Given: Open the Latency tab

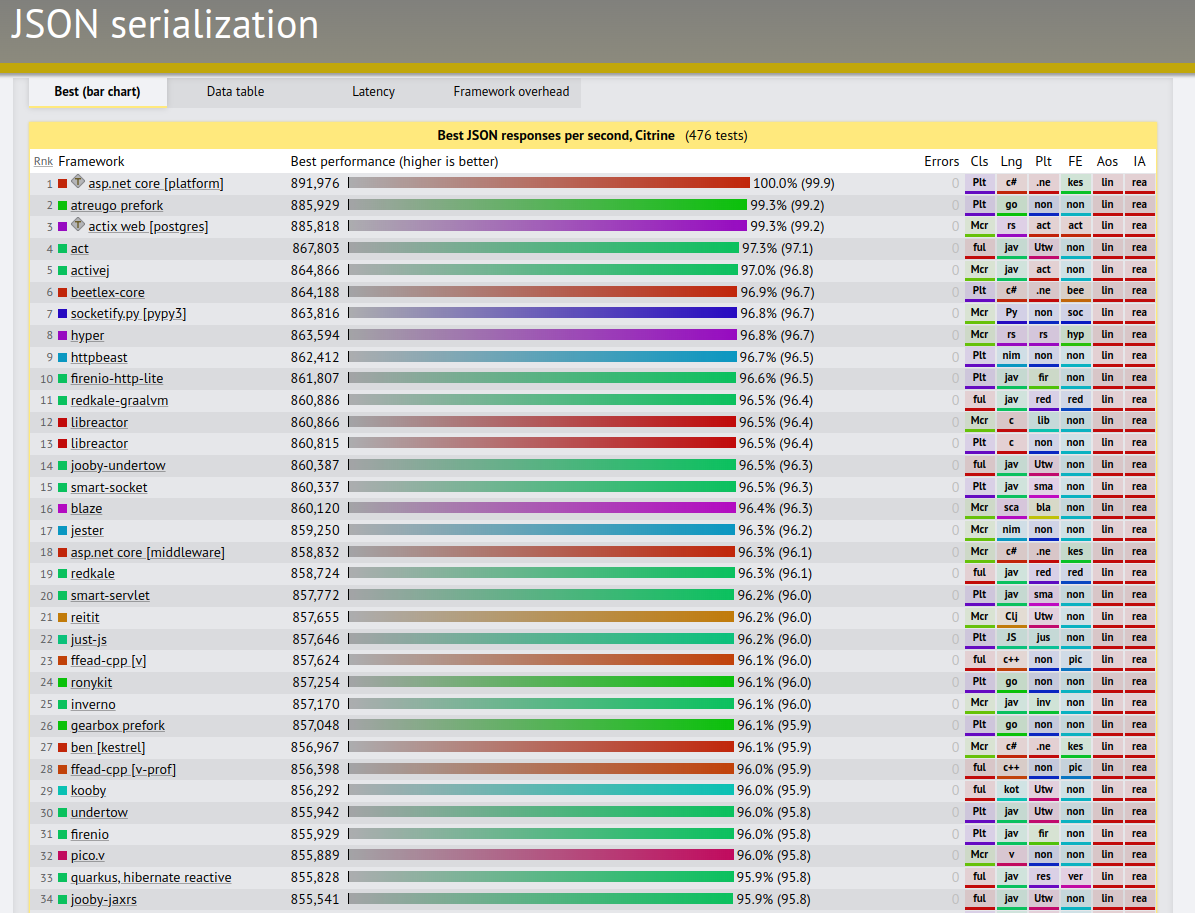Looking at the screenshot, I should pos(373,91).
